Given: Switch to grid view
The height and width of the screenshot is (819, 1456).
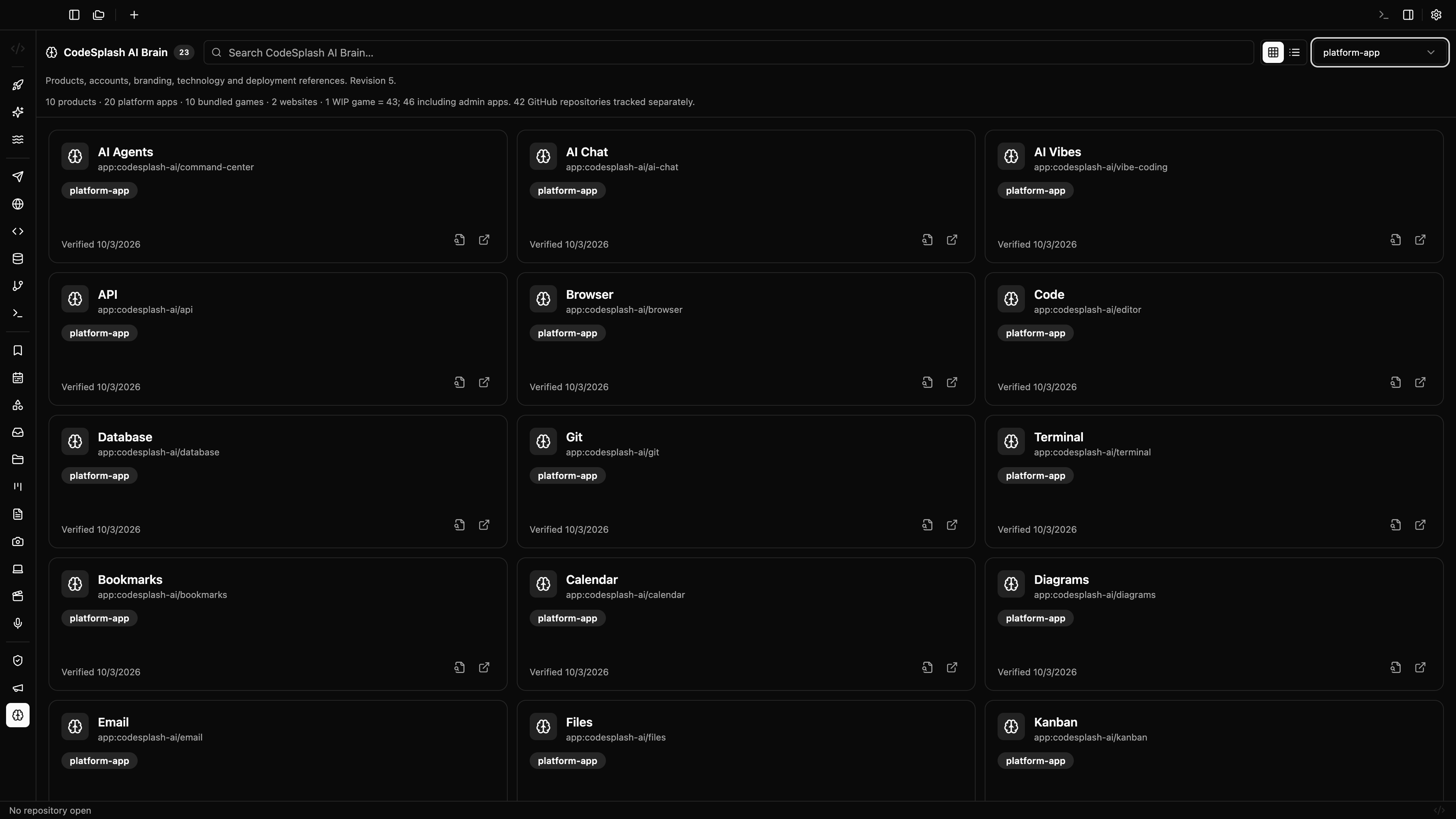Looking at the screenshot, I should point(1273,53).
